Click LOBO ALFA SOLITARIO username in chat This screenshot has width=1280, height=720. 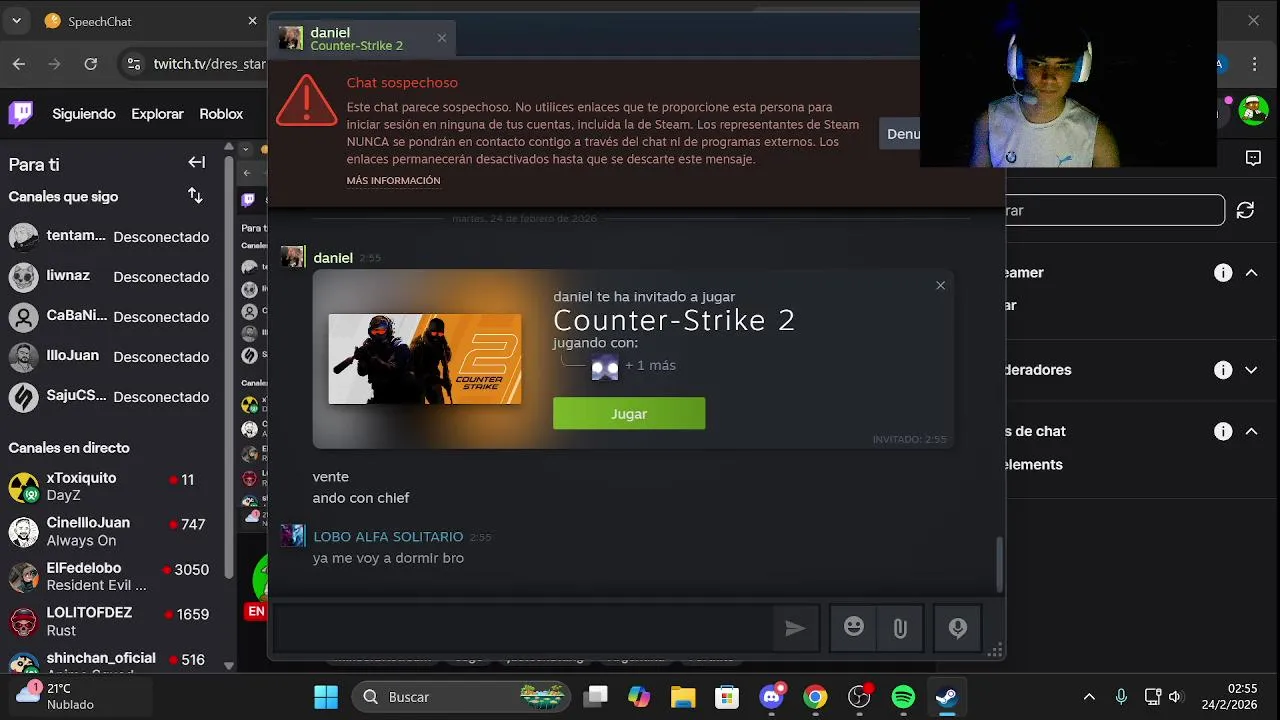388,537
